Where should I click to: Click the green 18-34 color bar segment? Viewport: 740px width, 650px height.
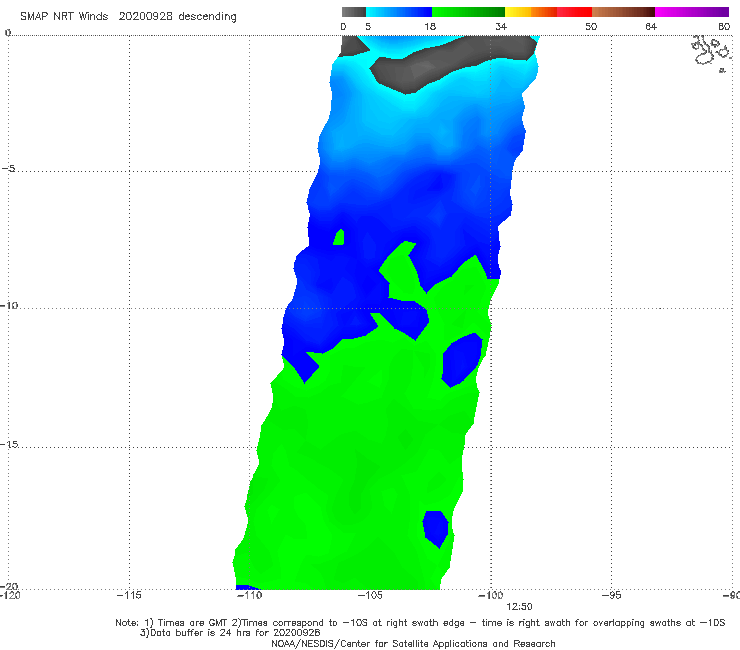[x=468, y=12]
